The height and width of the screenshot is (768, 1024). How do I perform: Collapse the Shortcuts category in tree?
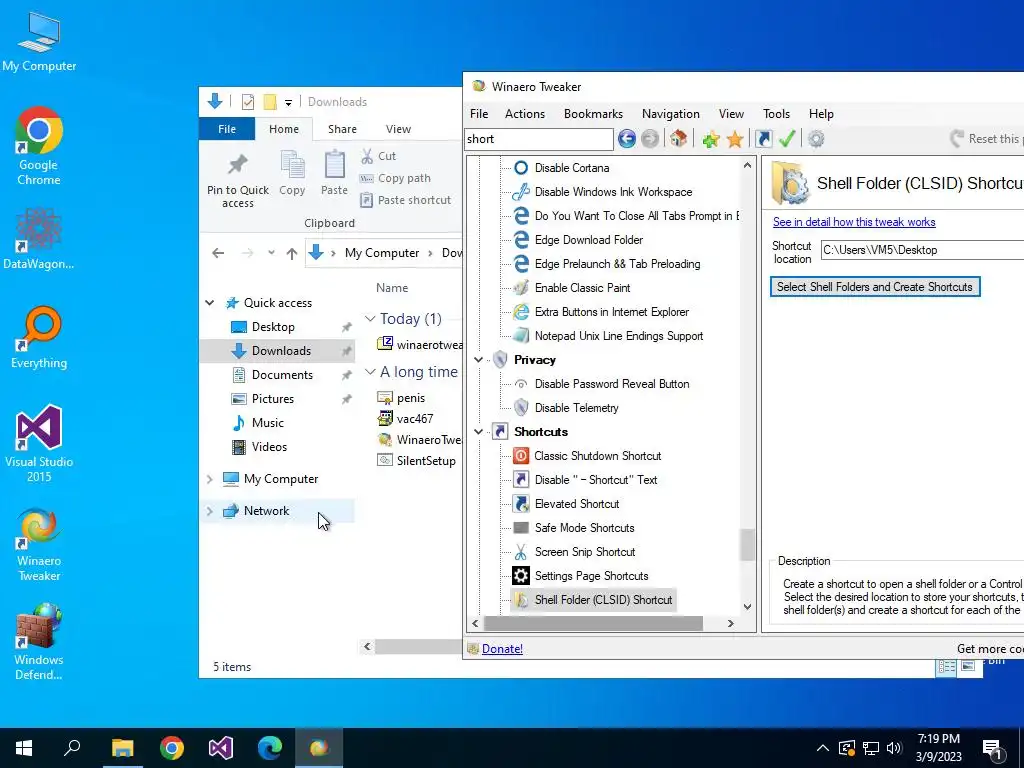pyautogui.click(x=479, y=432)
